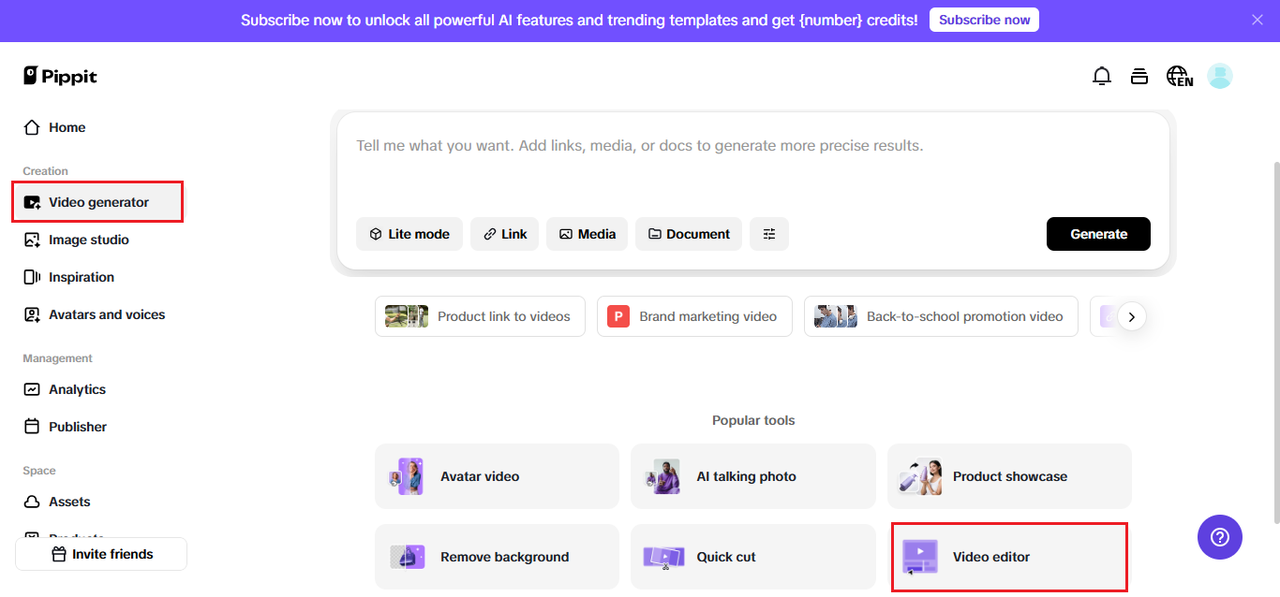Click the page vertical scrollbar
This screenshot has width=1280, height=597.
1274,340
